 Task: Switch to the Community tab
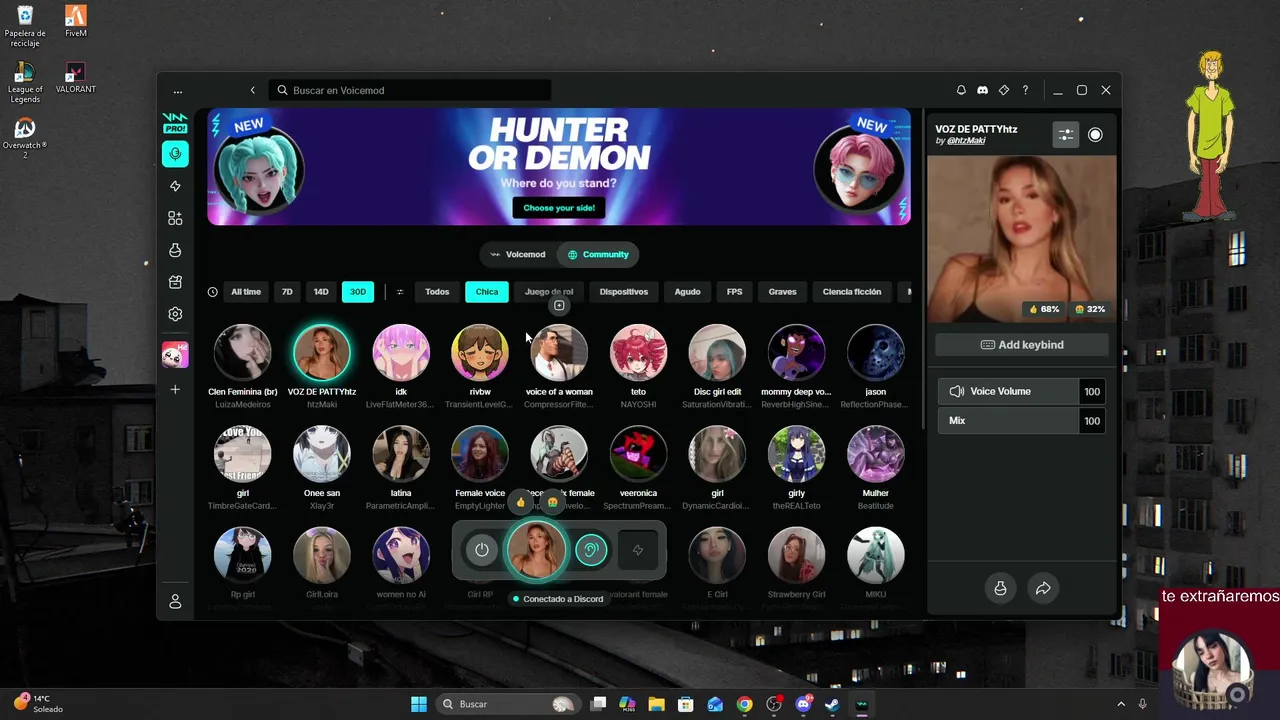pyautogui.click(x=598, y=254)
